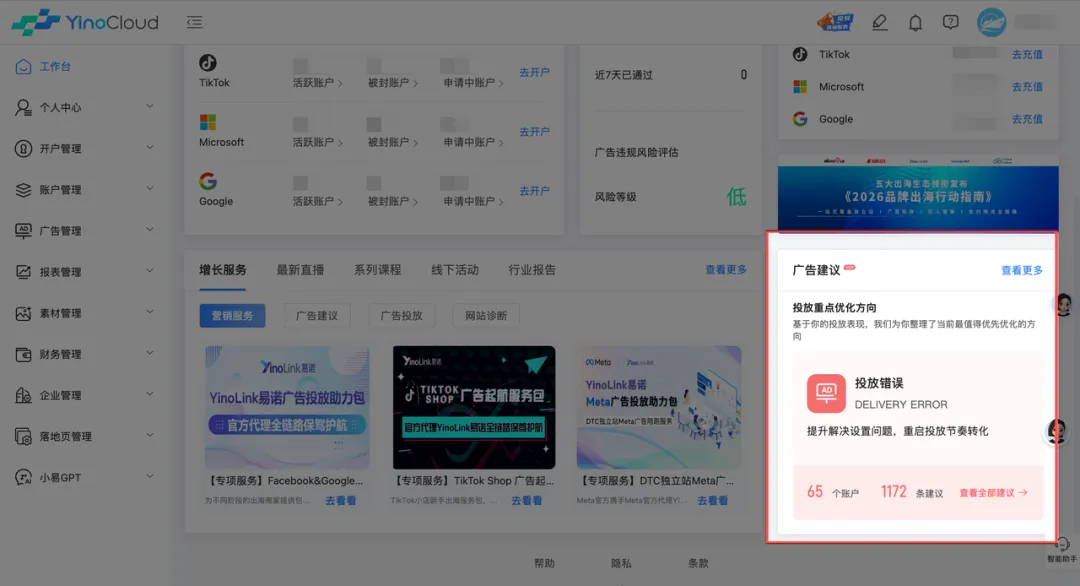
Task: Open the TikTok Shop 广告起航服务包 thumbnail
Action: (x=474, y=408)
